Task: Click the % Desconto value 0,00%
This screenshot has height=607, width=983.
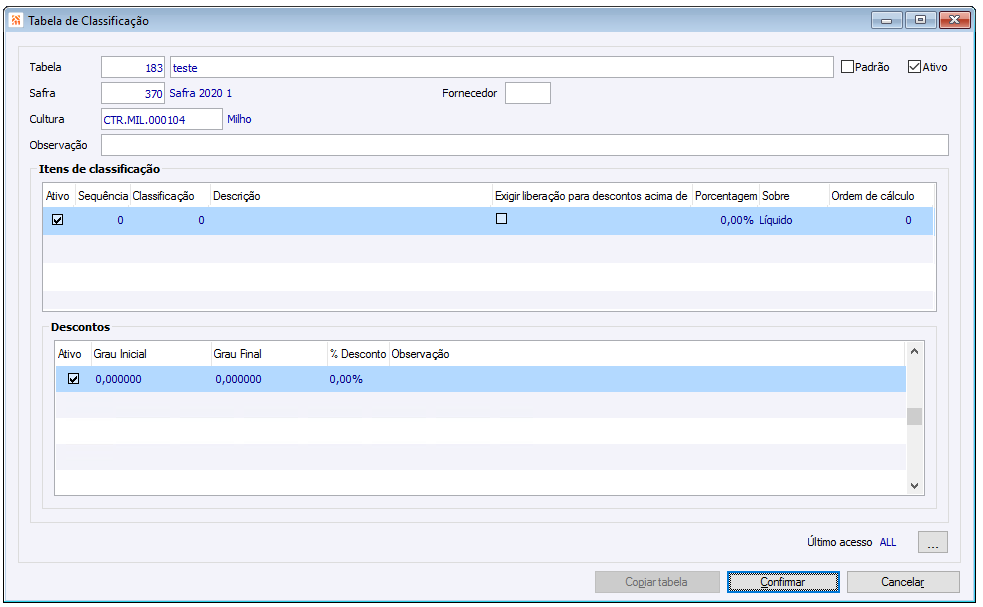Action: [346, 379]
